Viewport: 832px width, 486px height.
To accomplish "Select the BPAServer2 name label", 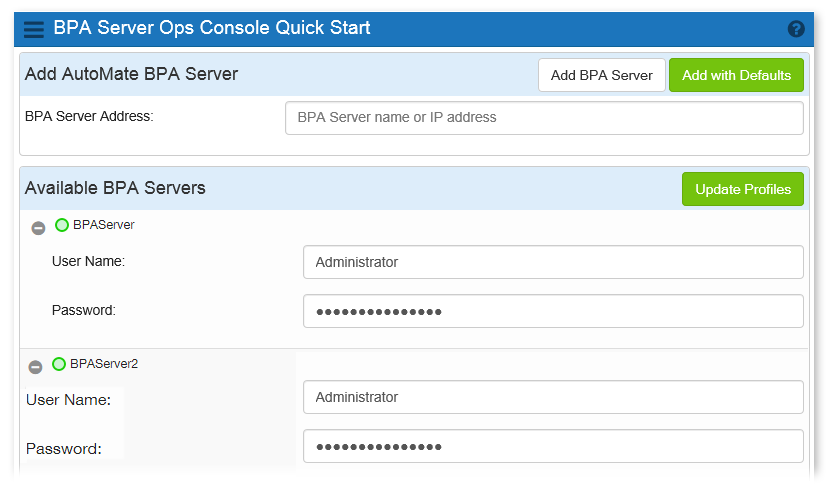I will [104, 363].
